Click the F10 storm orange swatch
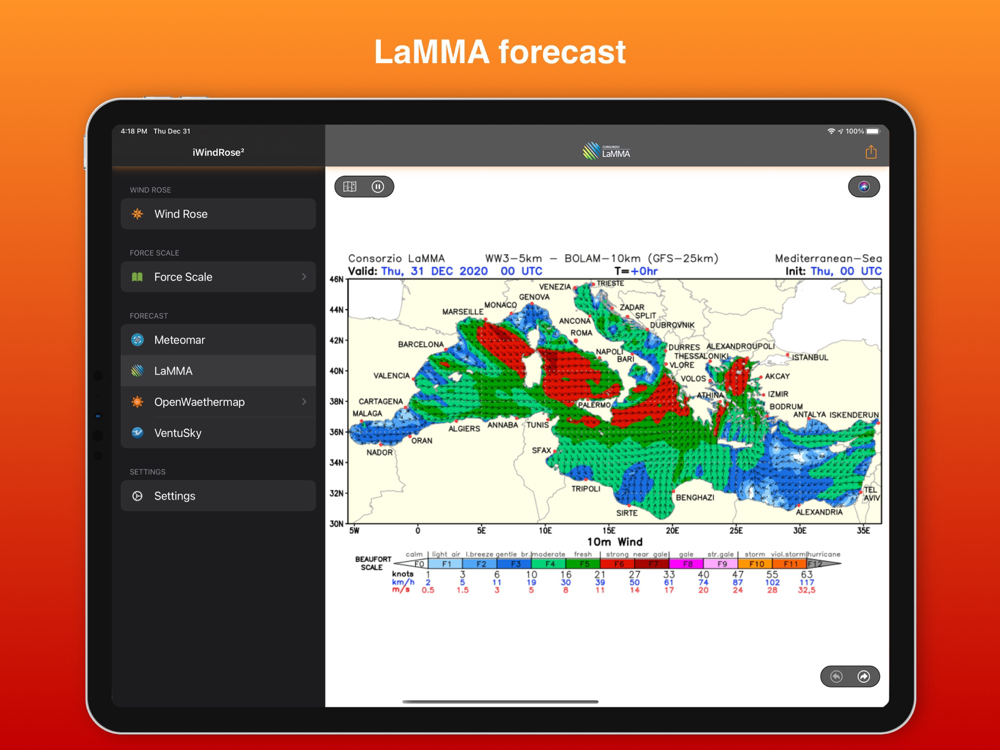 pyautogui.click(x=755, y=564)
